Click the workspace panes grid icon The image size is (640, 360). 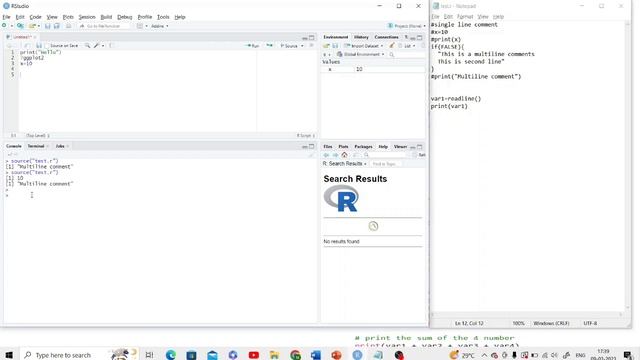coord(140,26)
